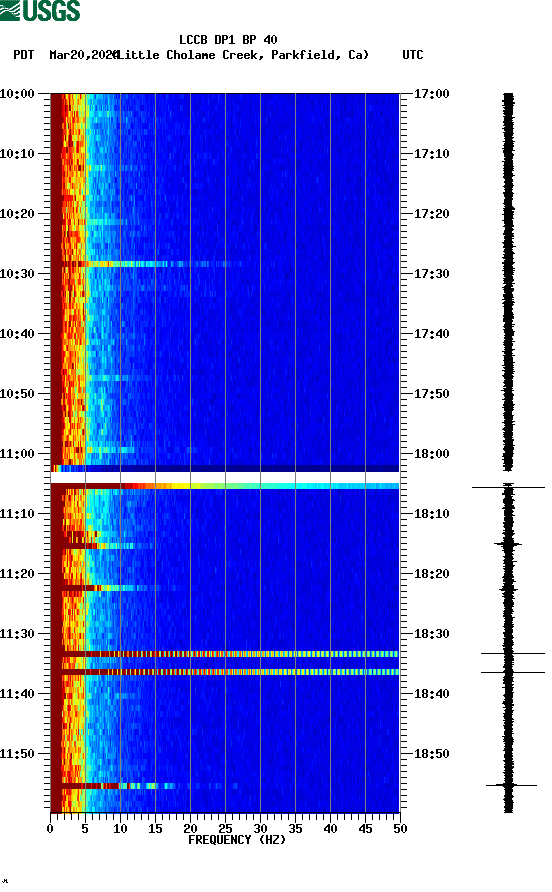This screenshot has width=552, height=892.
Task: Click the '11:10' PDT time label
Action: coord(17,514)
